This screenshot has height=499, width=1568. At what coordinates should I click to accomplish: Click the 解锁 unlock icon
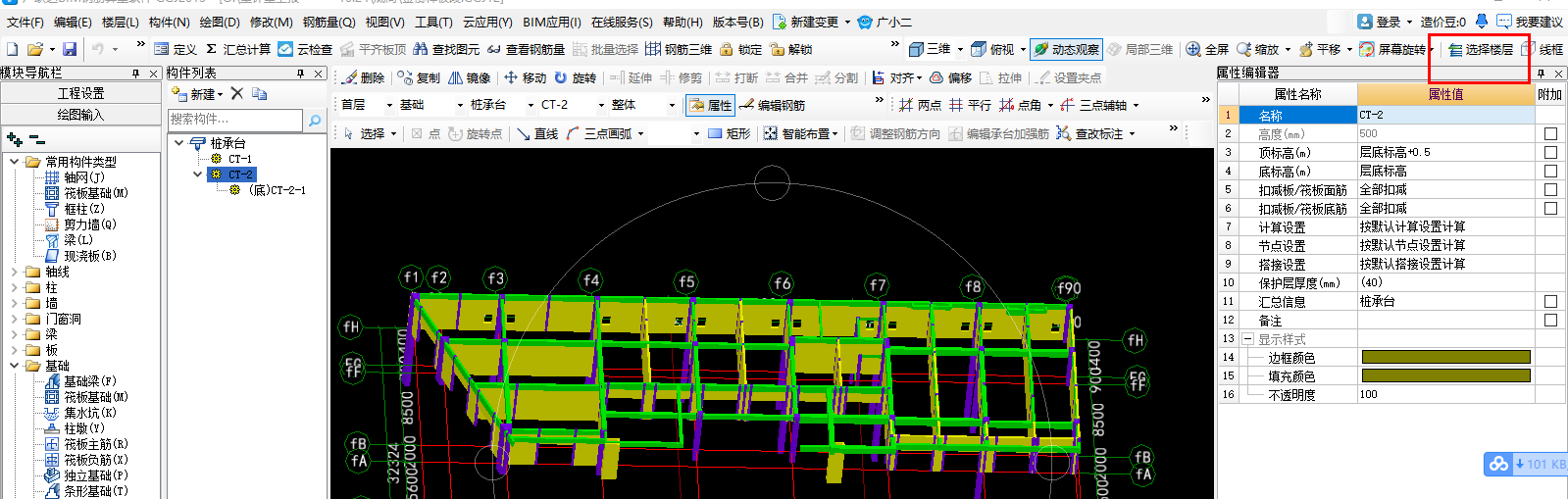(x=791, y=49)
